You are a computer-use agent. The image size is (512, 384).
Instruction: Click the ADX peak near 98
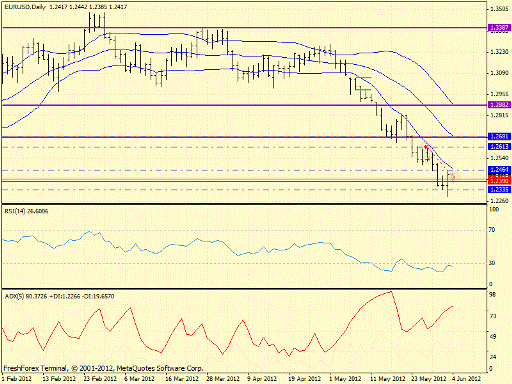point(391,292)
